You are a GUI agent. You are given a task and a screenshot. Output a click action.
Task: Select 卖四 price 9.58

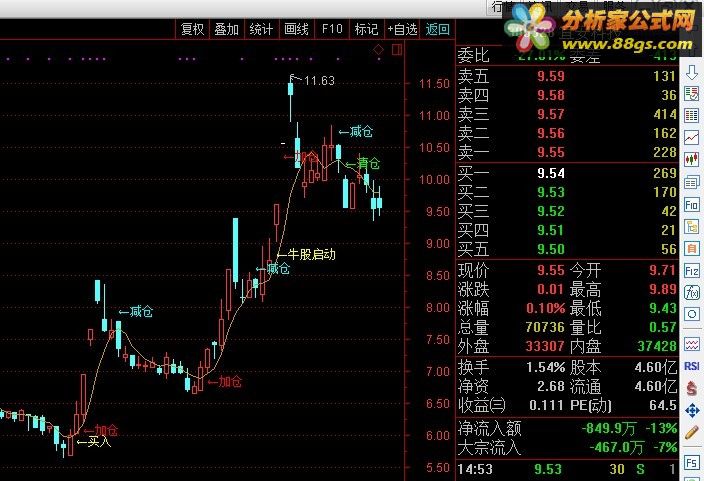click(x=550, y=95)
